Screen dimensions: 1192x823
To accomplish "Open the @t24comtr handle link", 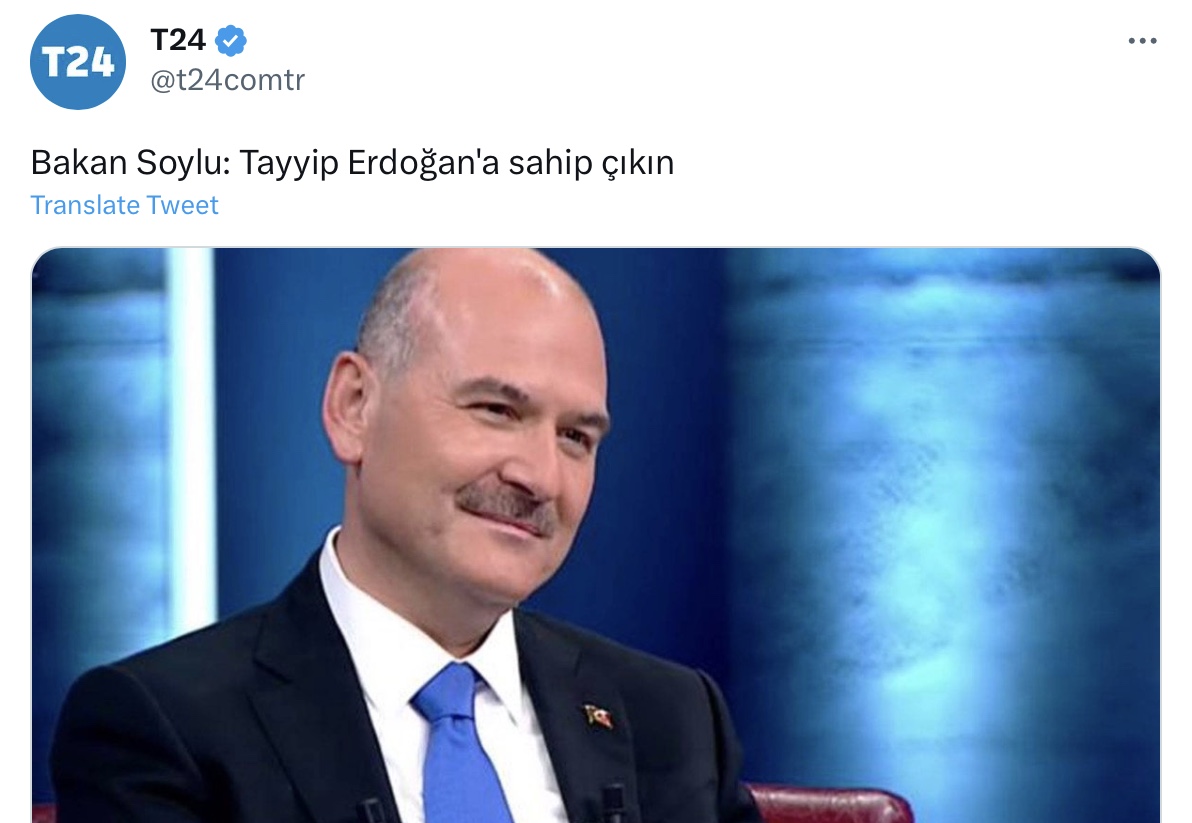I will [x=227, y=80].
